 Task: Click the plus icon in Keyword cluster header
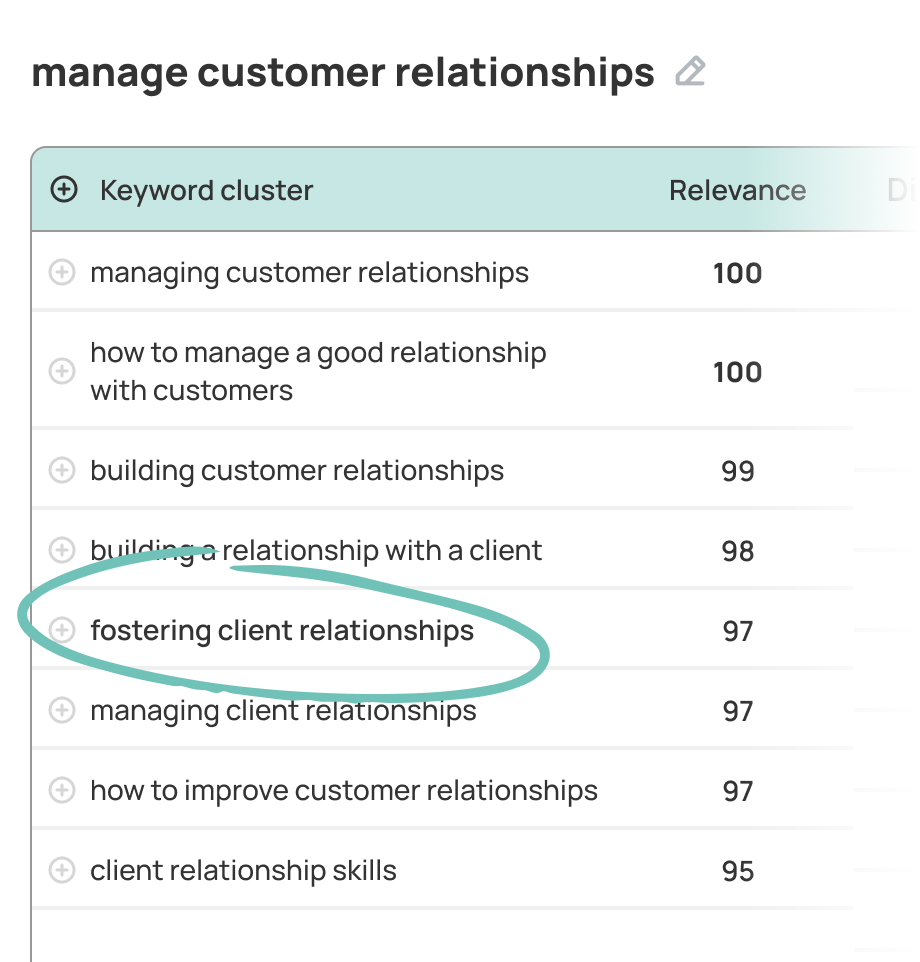64,190
